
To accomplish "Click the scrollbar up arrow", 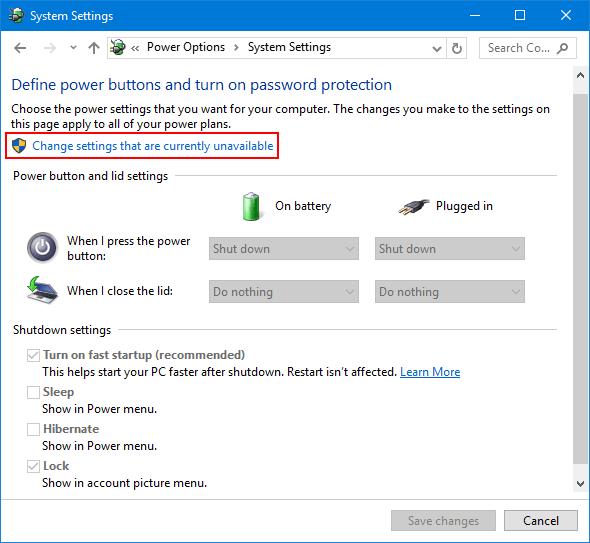I will click(580, 75).
